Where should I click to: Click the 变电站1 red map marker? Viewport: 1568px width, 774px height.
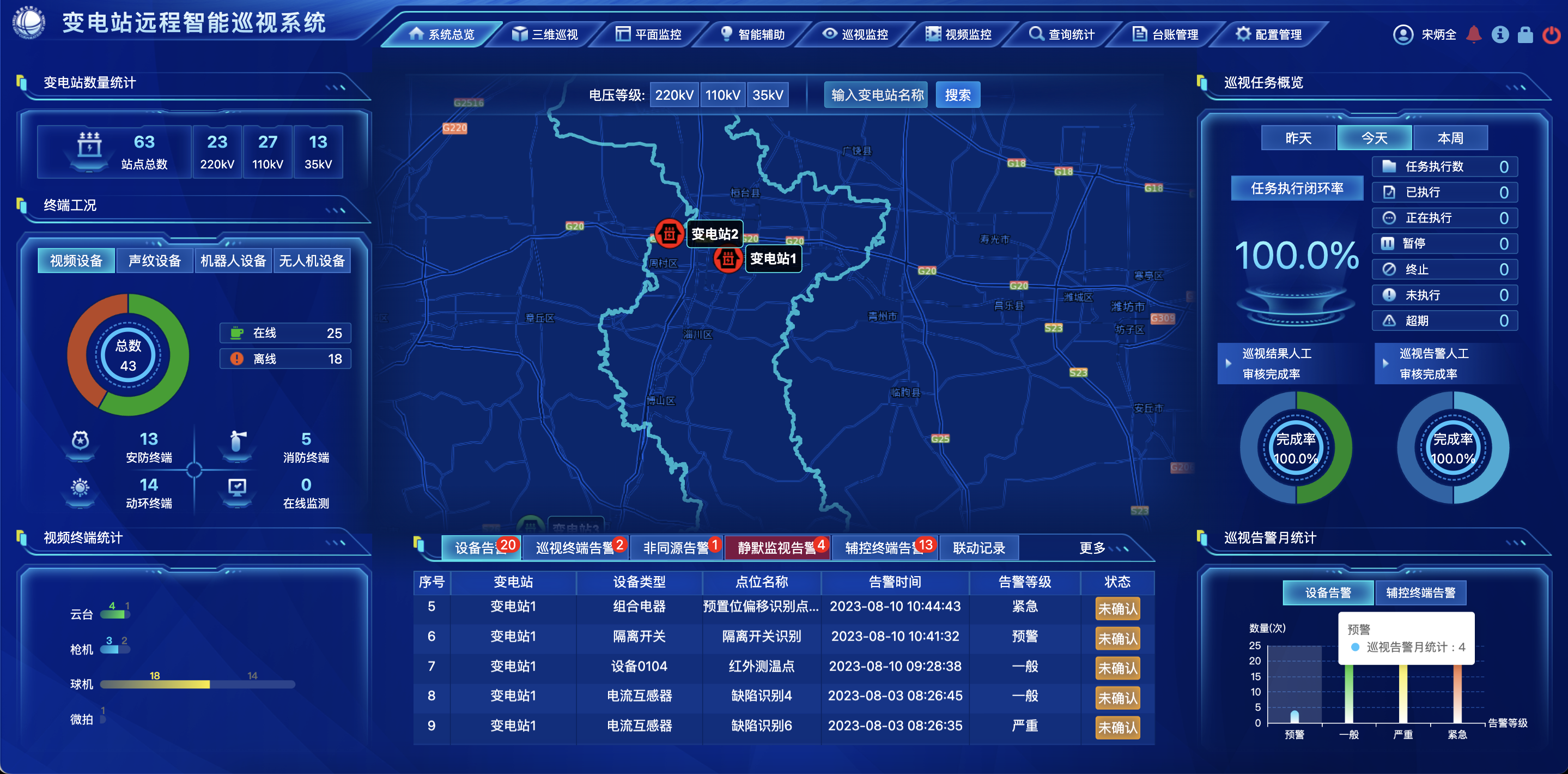(x=727, y=259)
